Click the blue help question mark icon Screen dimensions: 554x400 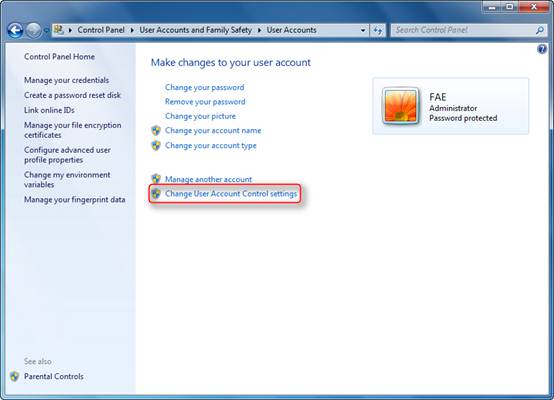coord(542,49)
